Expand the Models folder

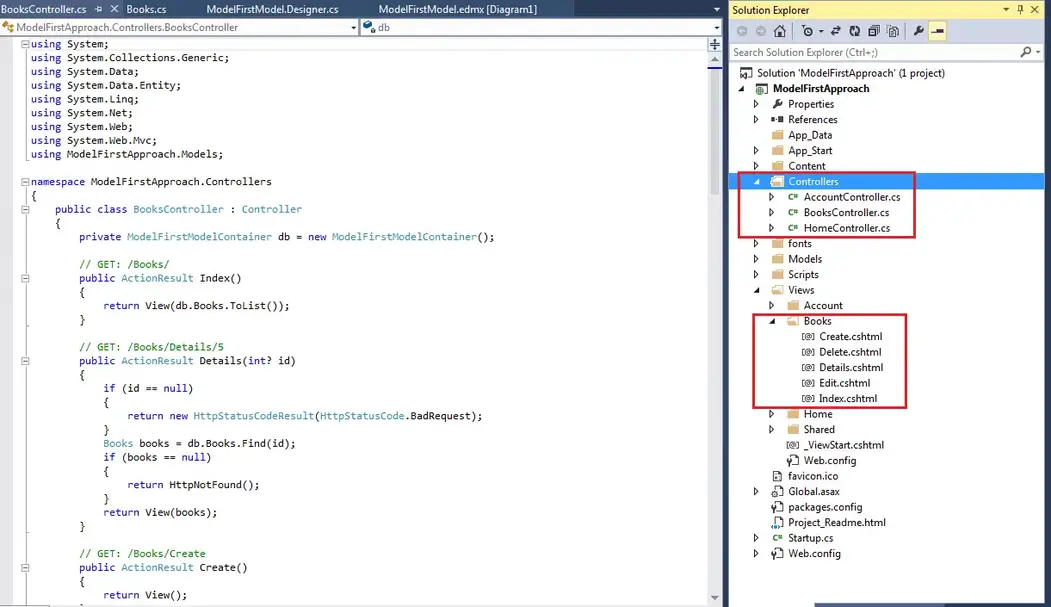point(756,259)
